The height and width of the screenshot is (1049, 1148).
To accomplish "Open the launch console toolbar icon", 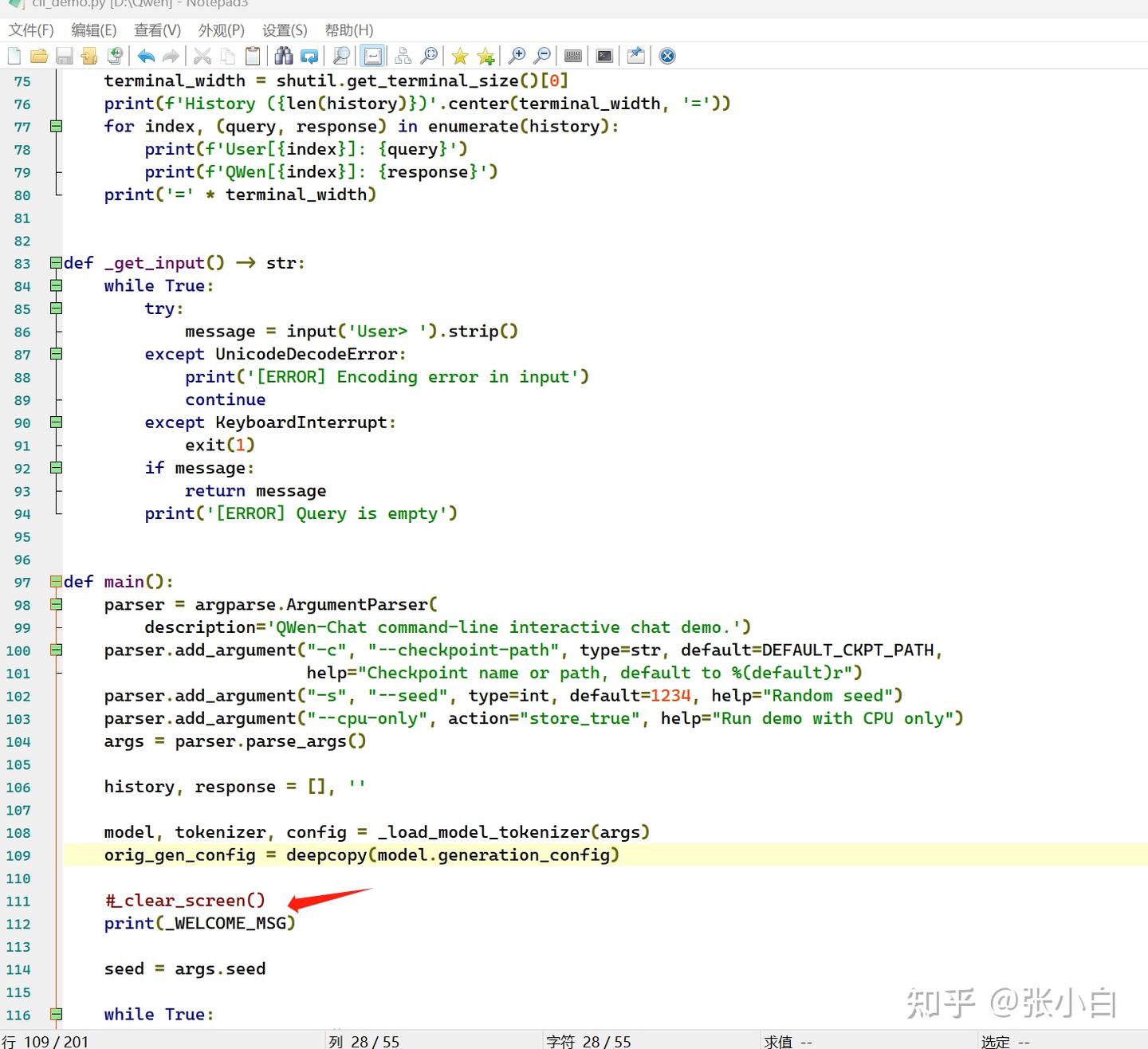I will pyautogui.click(x=603, y=55).
